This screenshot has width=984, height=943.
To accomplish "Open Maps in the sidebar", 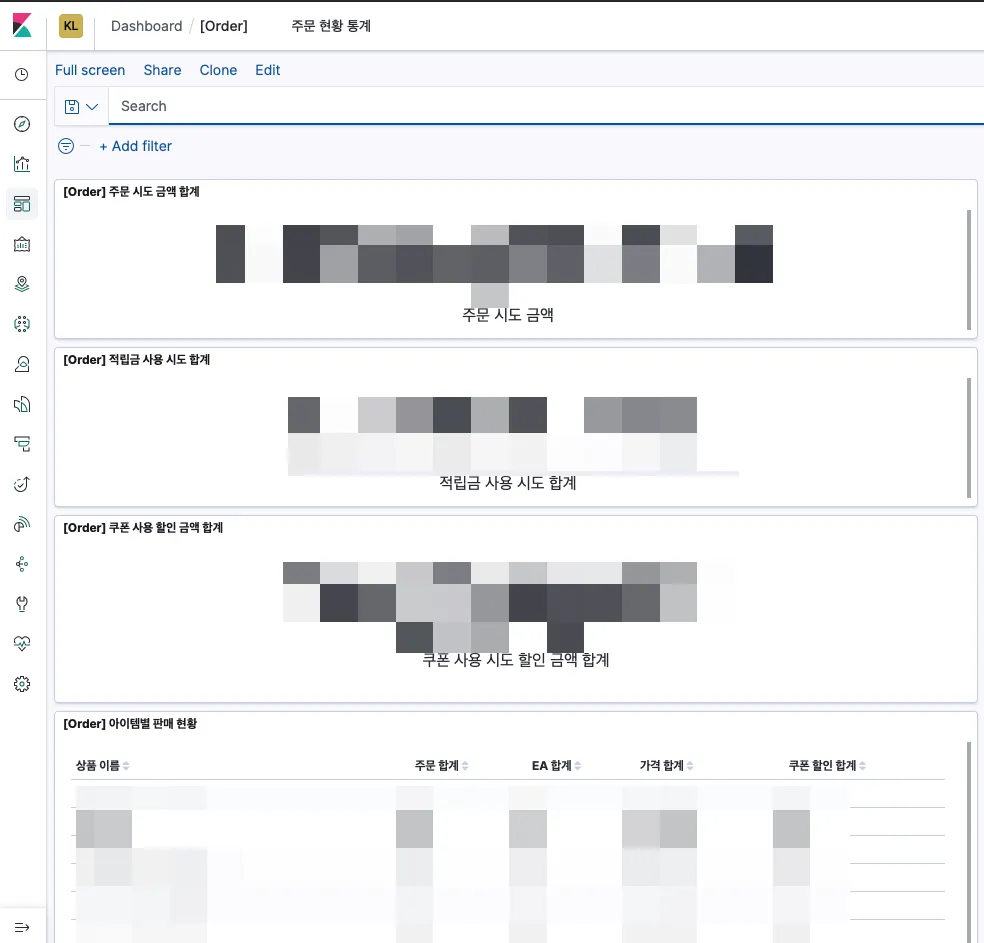I will click(x=22, y=284).
